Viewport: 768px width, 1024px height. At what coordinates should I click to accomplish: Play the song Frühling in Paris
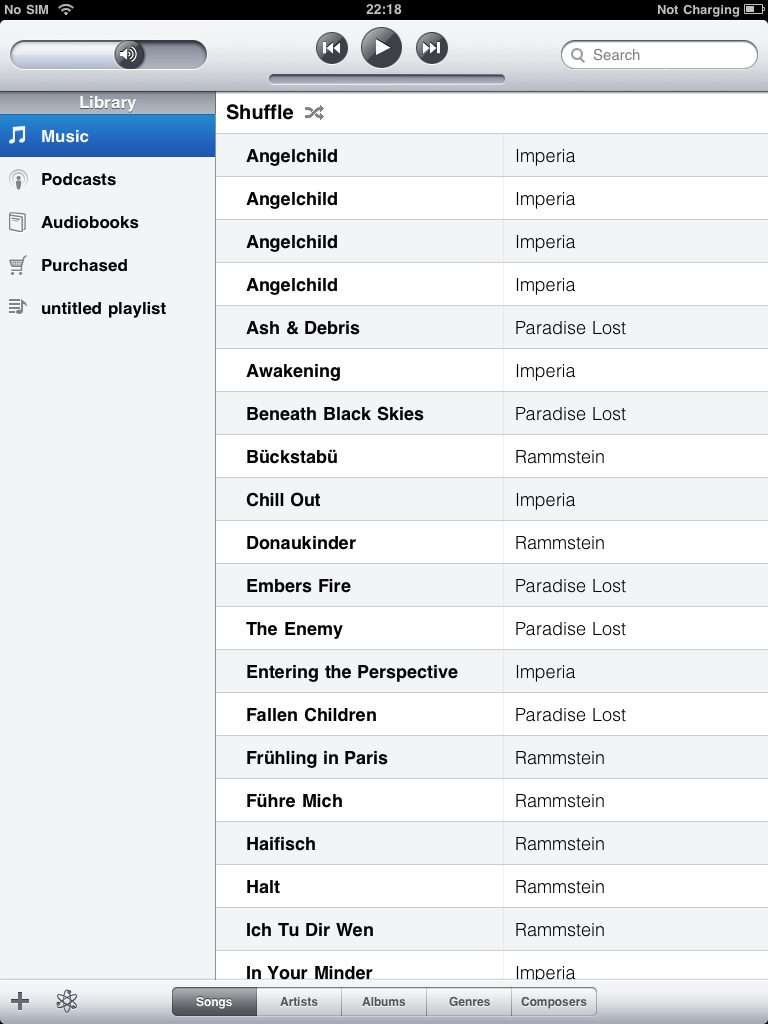tap(492, 758)
